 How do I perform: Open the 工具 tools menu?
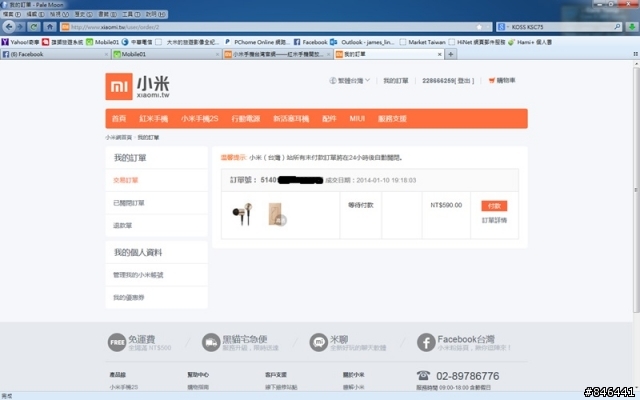(131, 14)
